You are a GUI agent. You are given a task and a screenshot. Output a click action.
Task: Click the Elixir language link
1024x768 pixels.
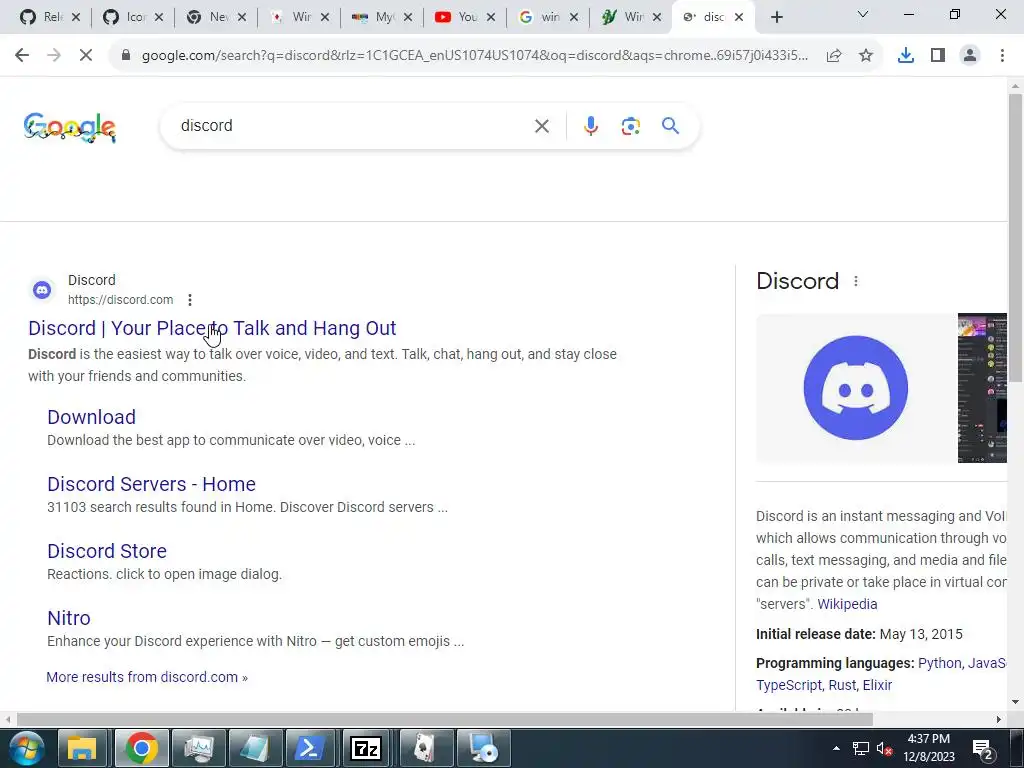tap(877, 685)
